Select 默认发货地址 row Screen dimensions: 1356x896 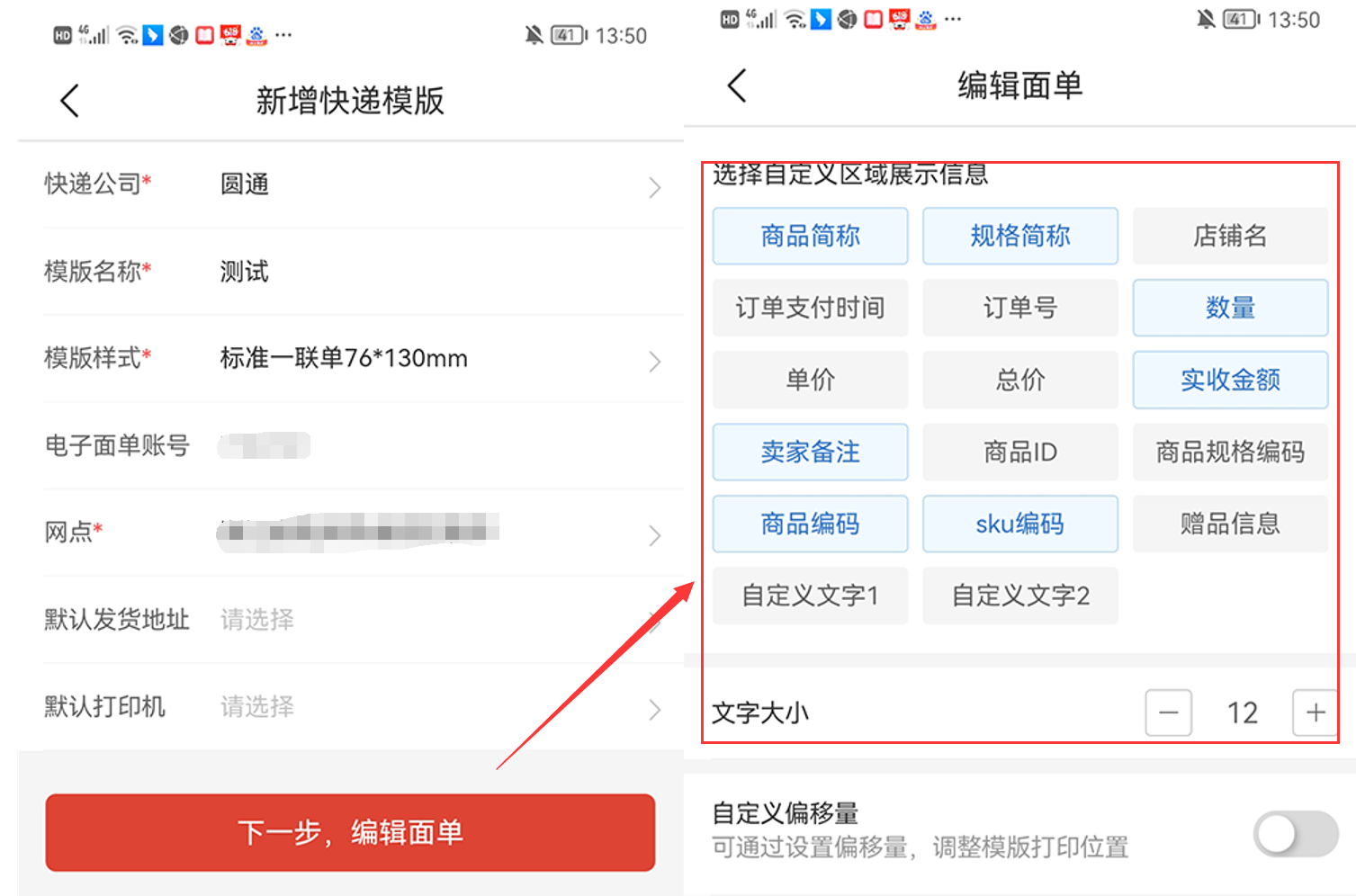(351, 620)
